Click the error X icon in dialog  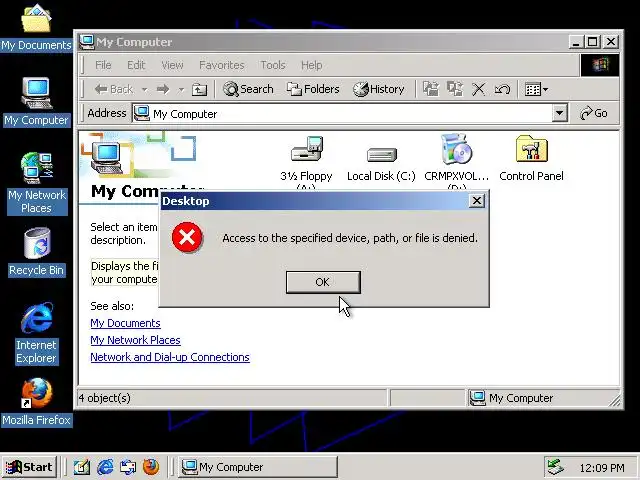187,237
